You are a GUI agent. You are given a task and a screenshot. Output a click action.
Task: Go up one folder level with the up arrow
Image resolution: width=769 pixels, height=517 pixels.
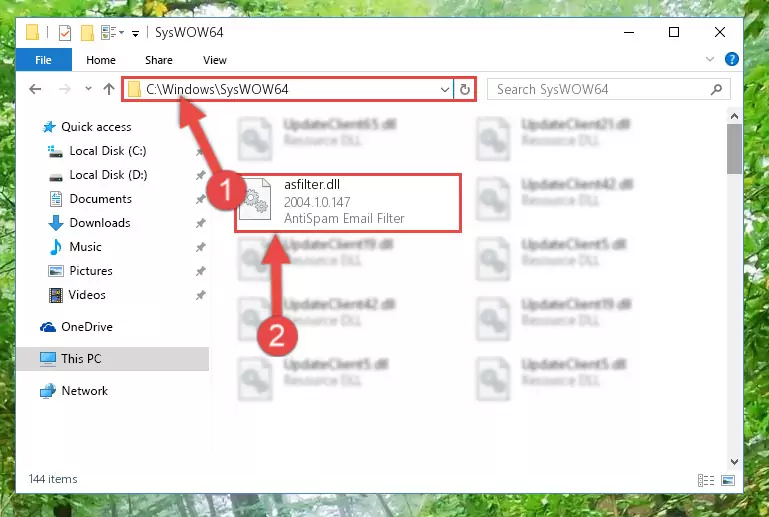click(109, 89)
